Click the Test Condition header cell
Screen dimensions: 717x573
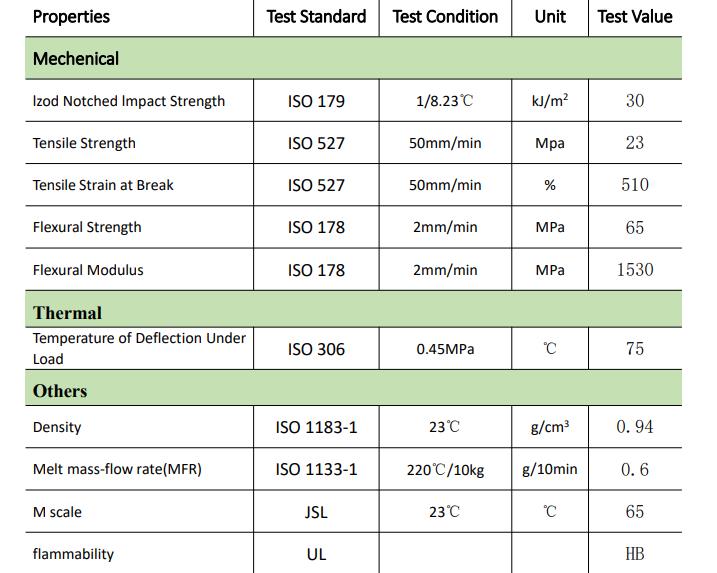[x=445, y=17]
